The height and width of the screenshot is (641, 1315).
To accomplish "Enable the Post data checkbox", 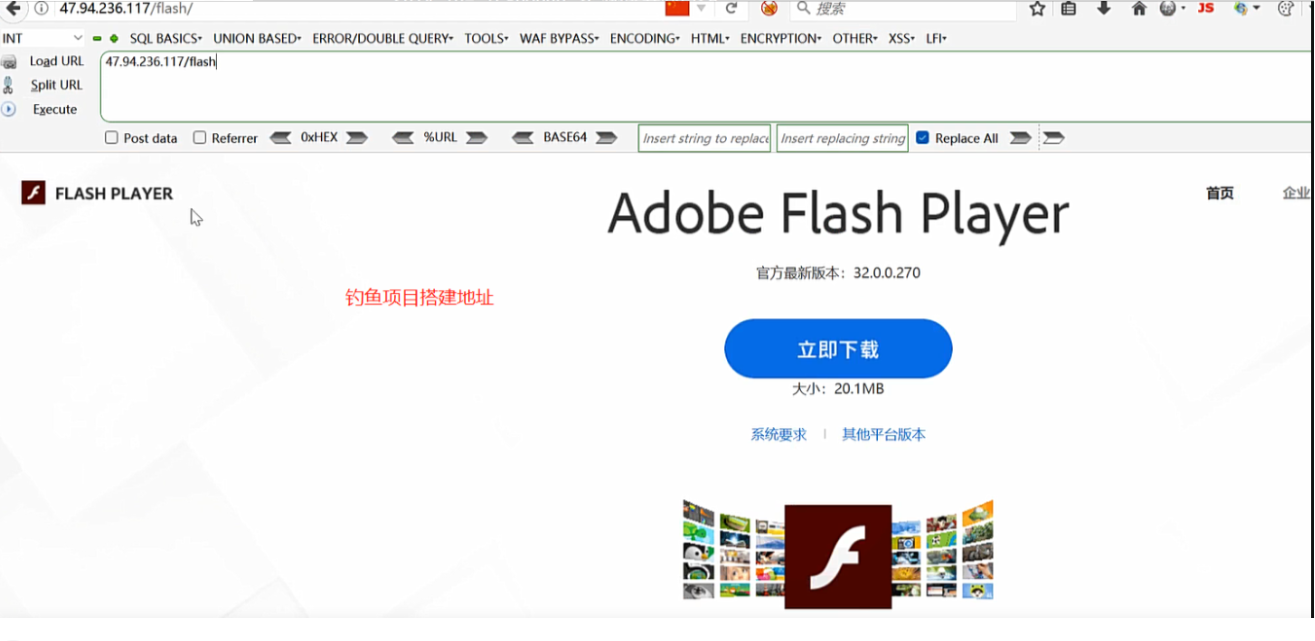I will click(112, 138).
